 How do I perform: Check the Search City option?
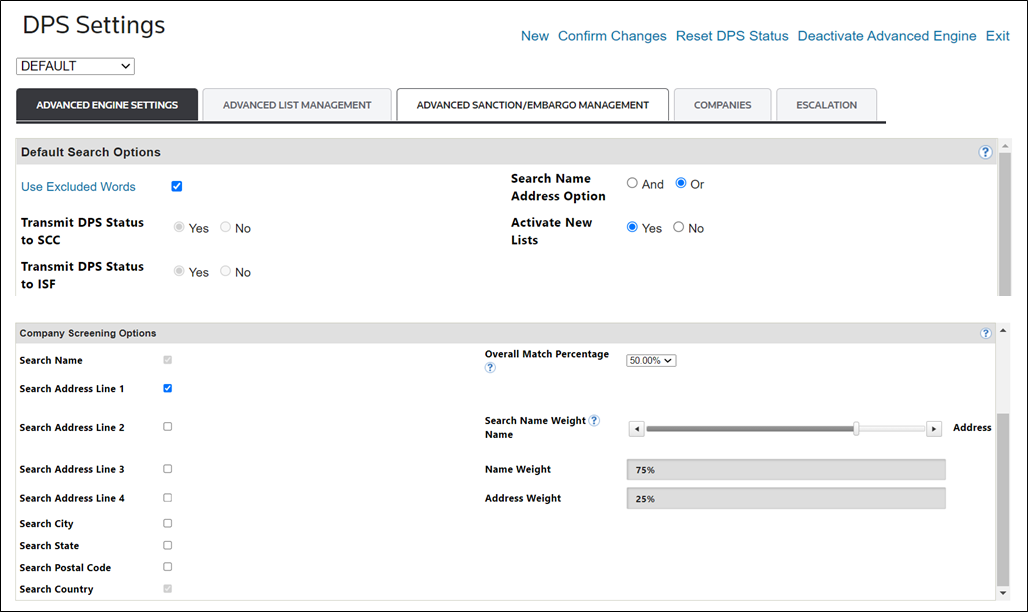coord(168,523)
